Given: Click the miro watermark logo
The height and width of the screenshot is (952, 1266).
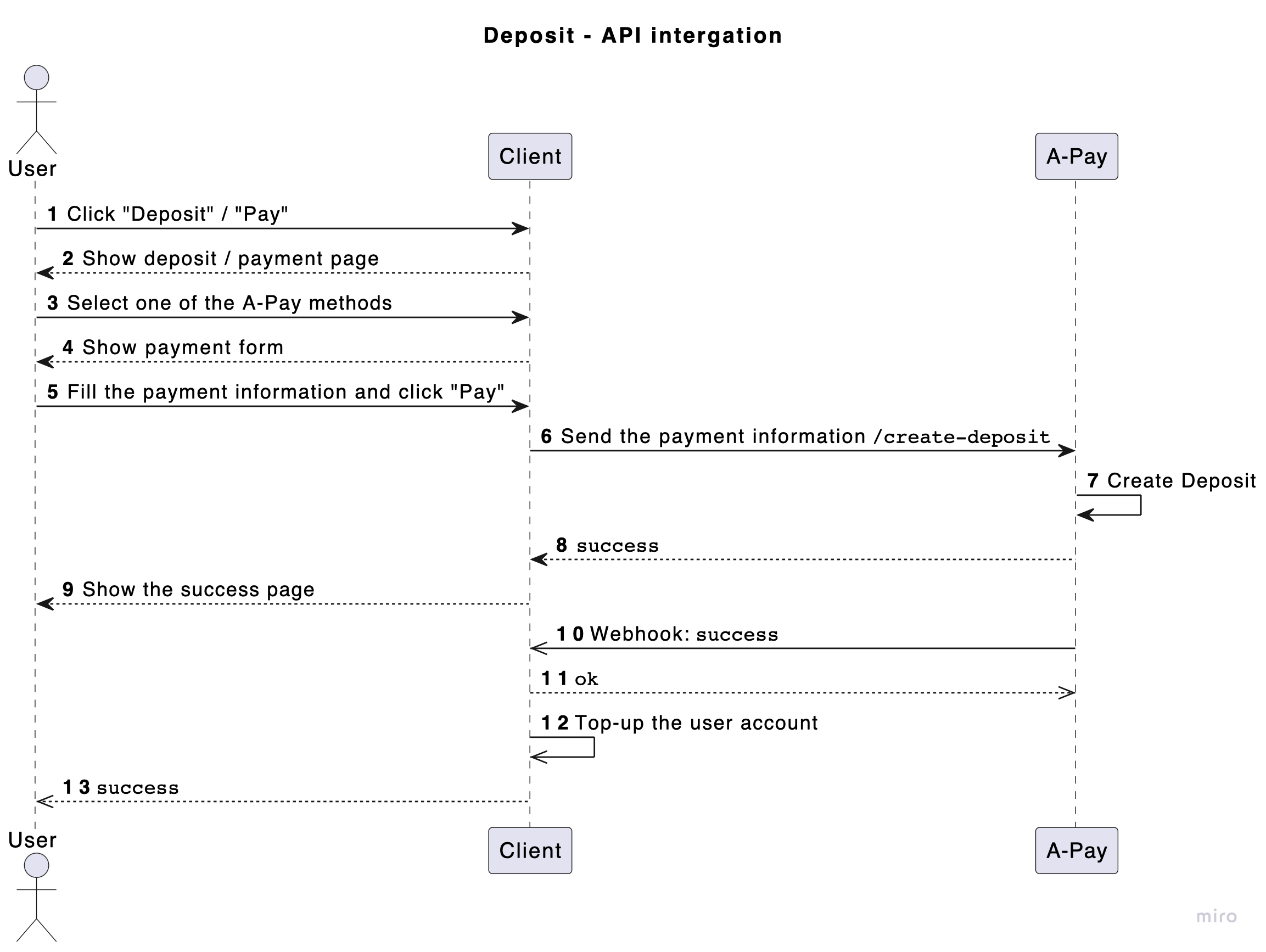Looking at the screenshot, I should (x=1216, y=916).
